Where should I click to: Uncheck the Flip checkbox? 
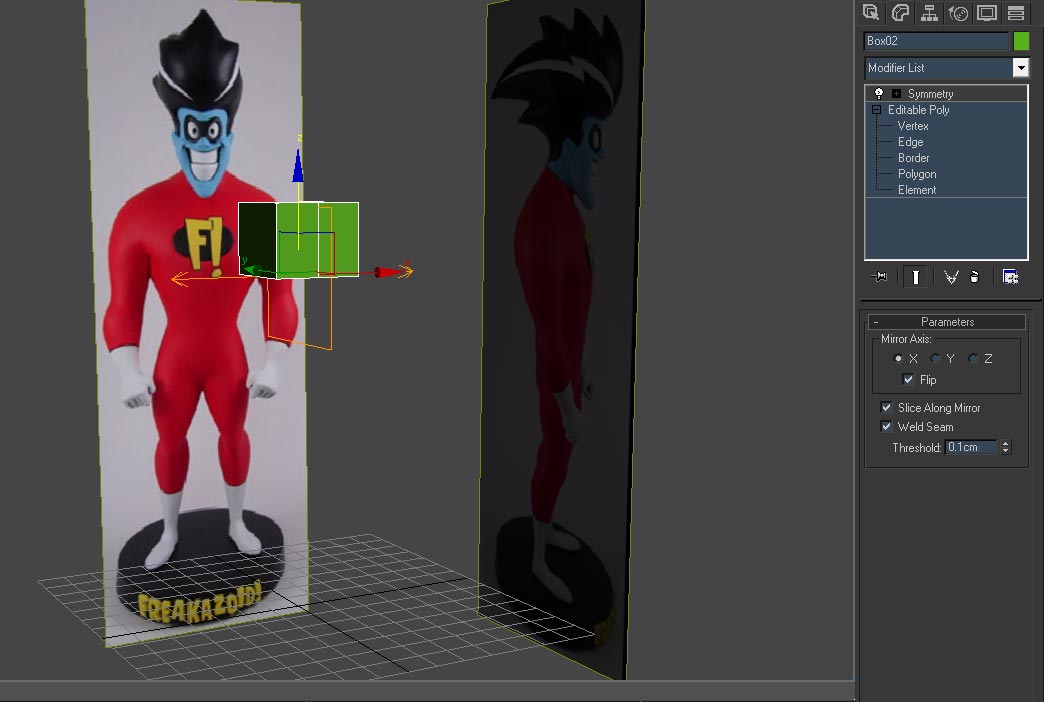(x=908, y=379)
